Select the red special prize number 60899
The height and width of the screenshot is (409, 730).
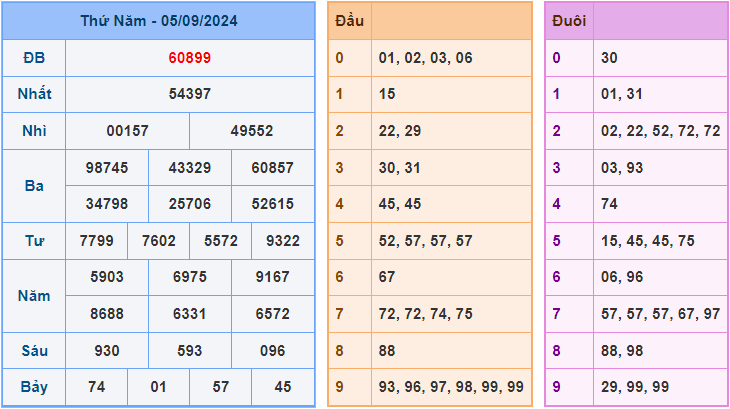[189, 58]
